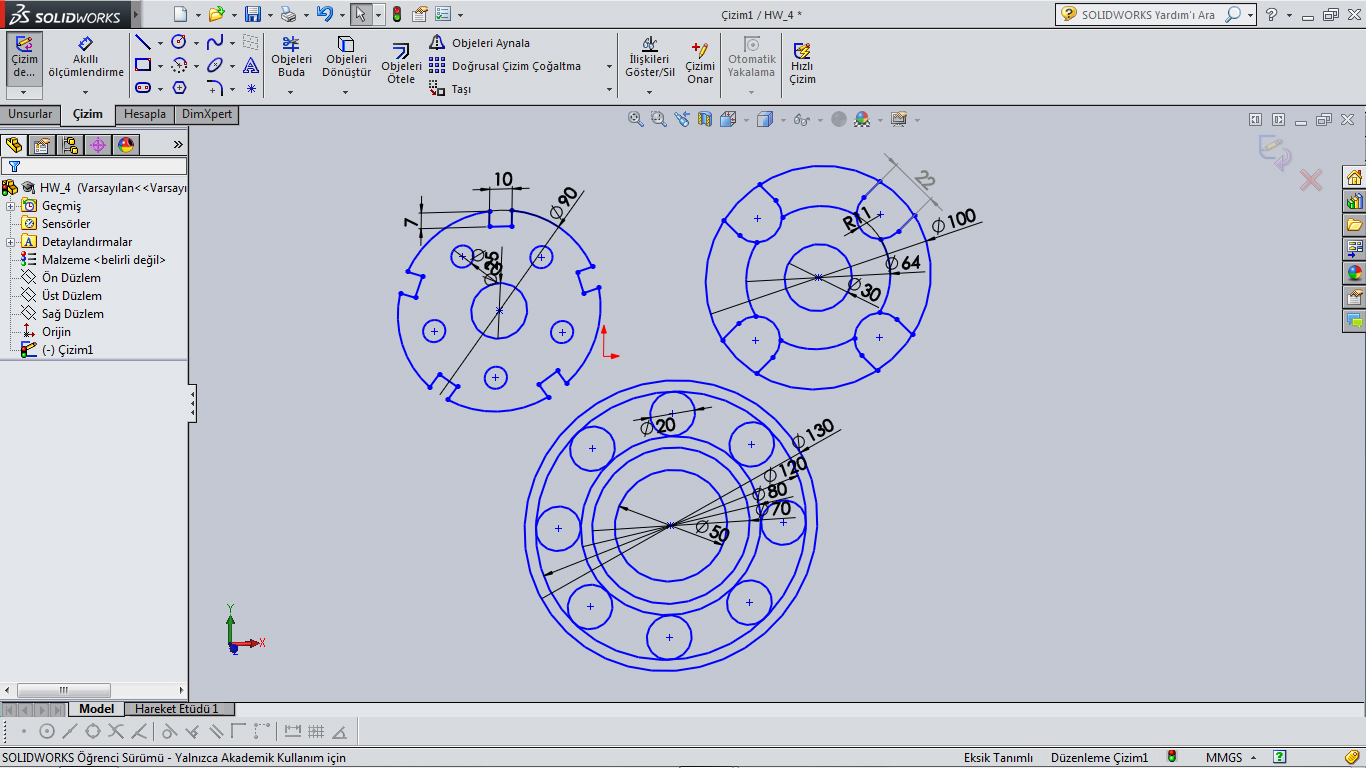Click Akıllı ölçümlendirme smart dimension tool

(x=86, y=58)
